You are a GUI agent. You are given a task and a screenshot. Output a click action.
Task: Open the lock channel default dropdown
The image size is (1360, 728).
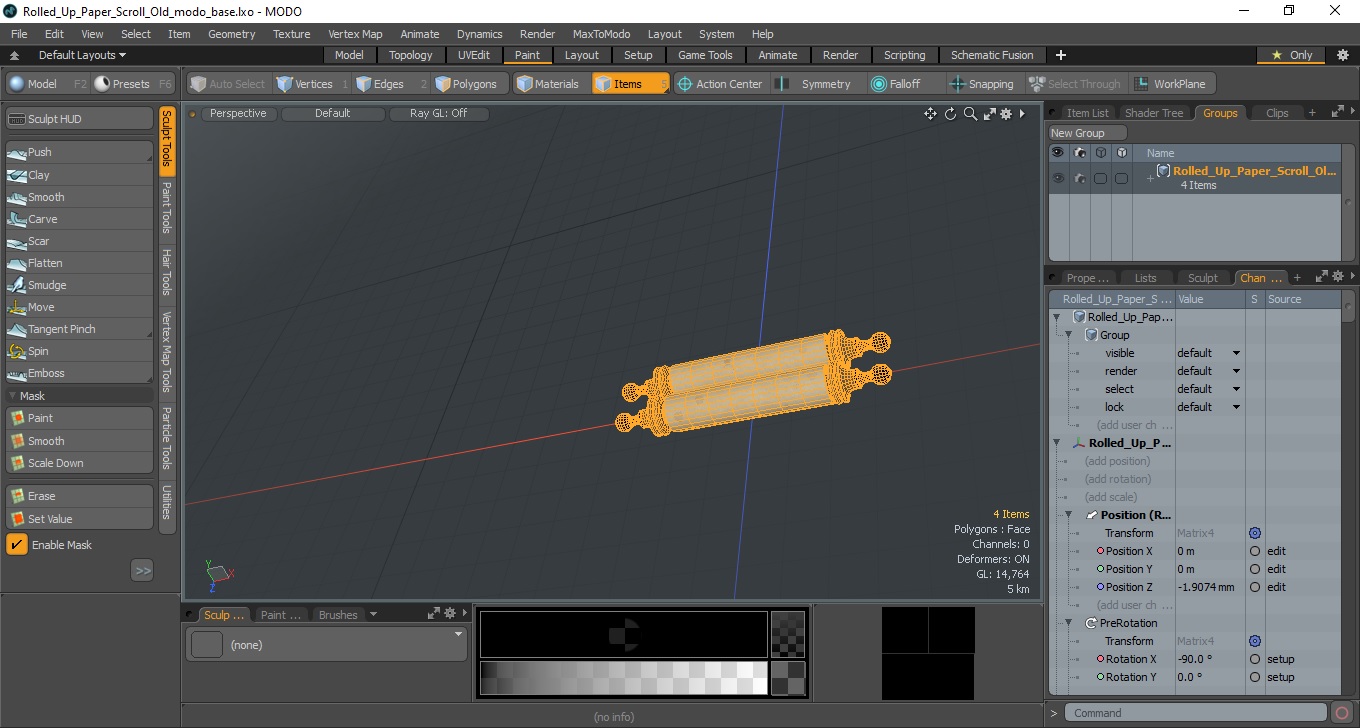click(x=1209, y=407)
